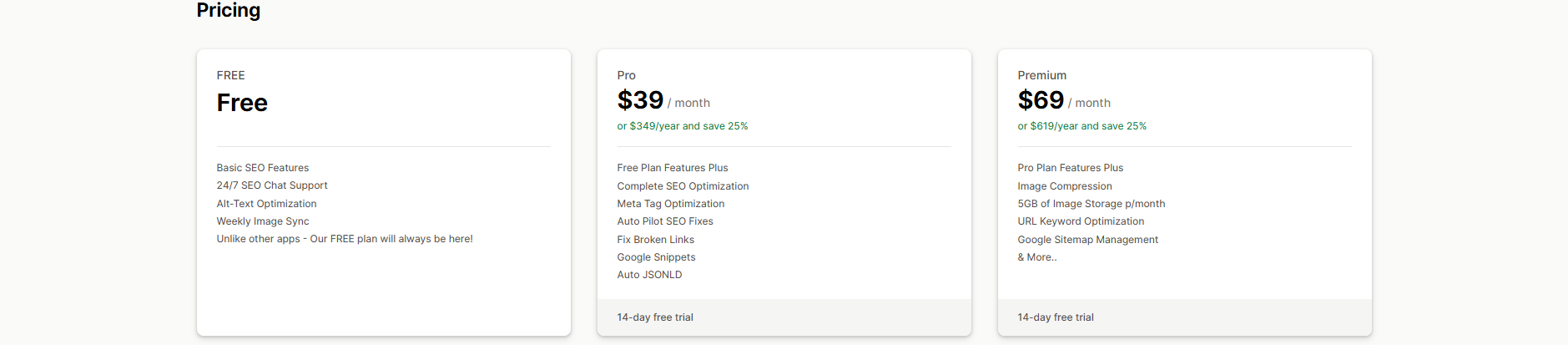
Task: Select the FREE plan card title
Action: tap(230, 75)
